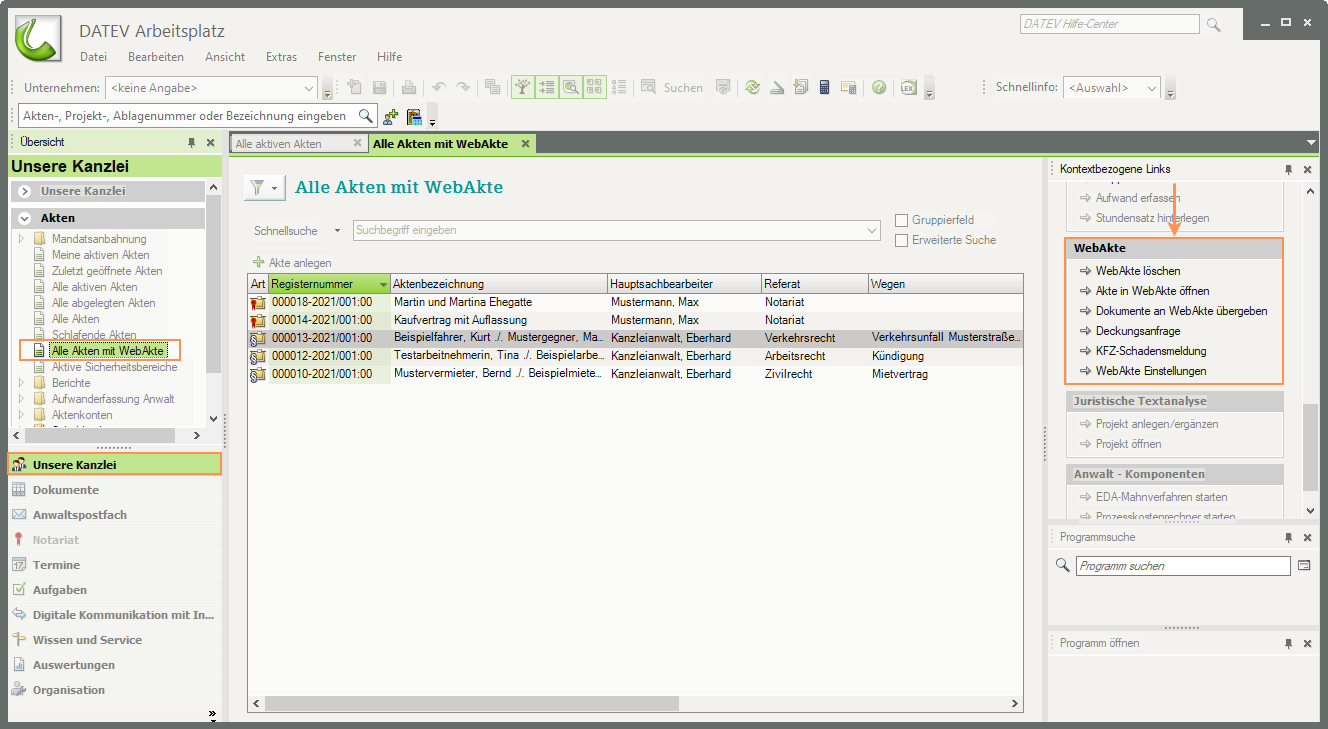Open the Schnellinfo Auswahl dropdown

point(1111,88)
